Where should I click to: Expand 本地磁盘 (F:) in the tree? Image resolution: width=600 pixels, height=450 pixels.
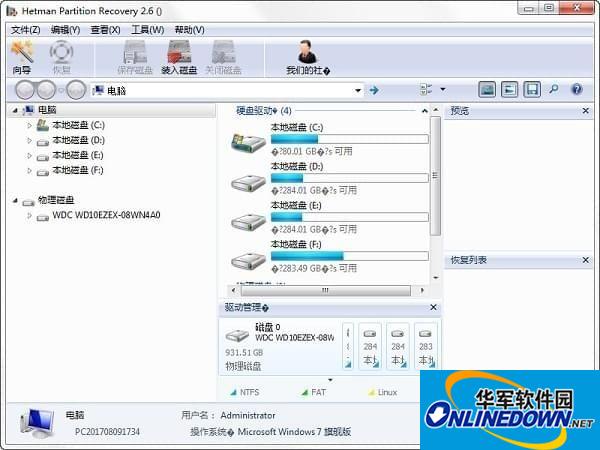coord(29,170)
